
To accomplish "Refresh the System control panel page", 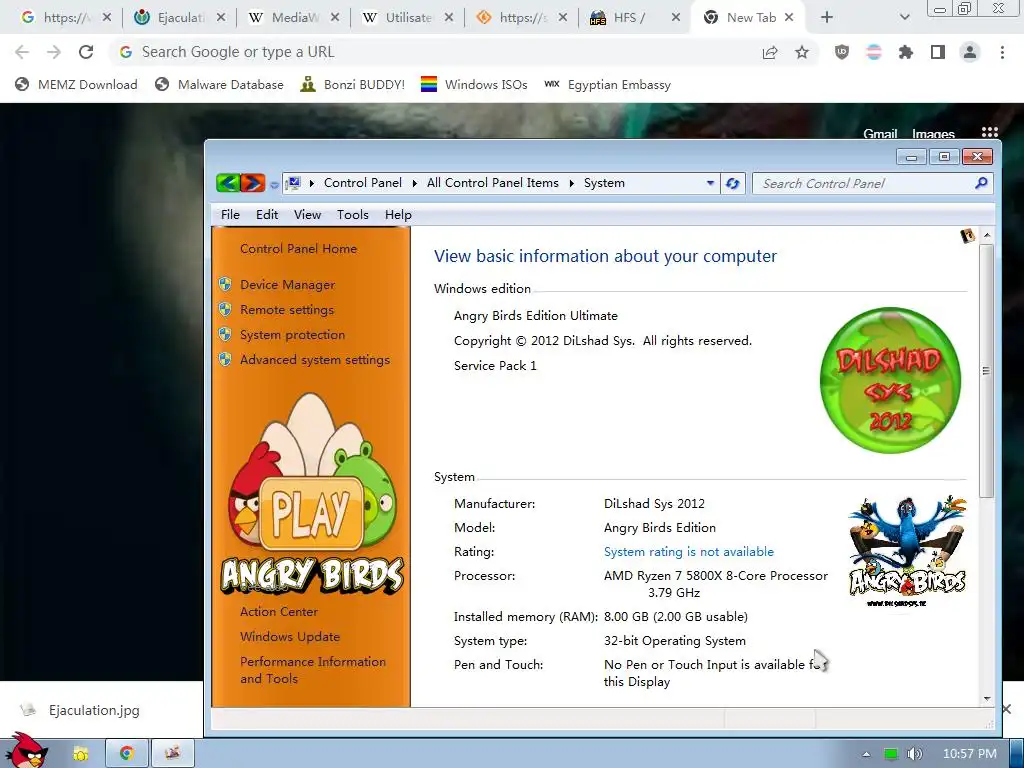I will [x=733, y=184].
